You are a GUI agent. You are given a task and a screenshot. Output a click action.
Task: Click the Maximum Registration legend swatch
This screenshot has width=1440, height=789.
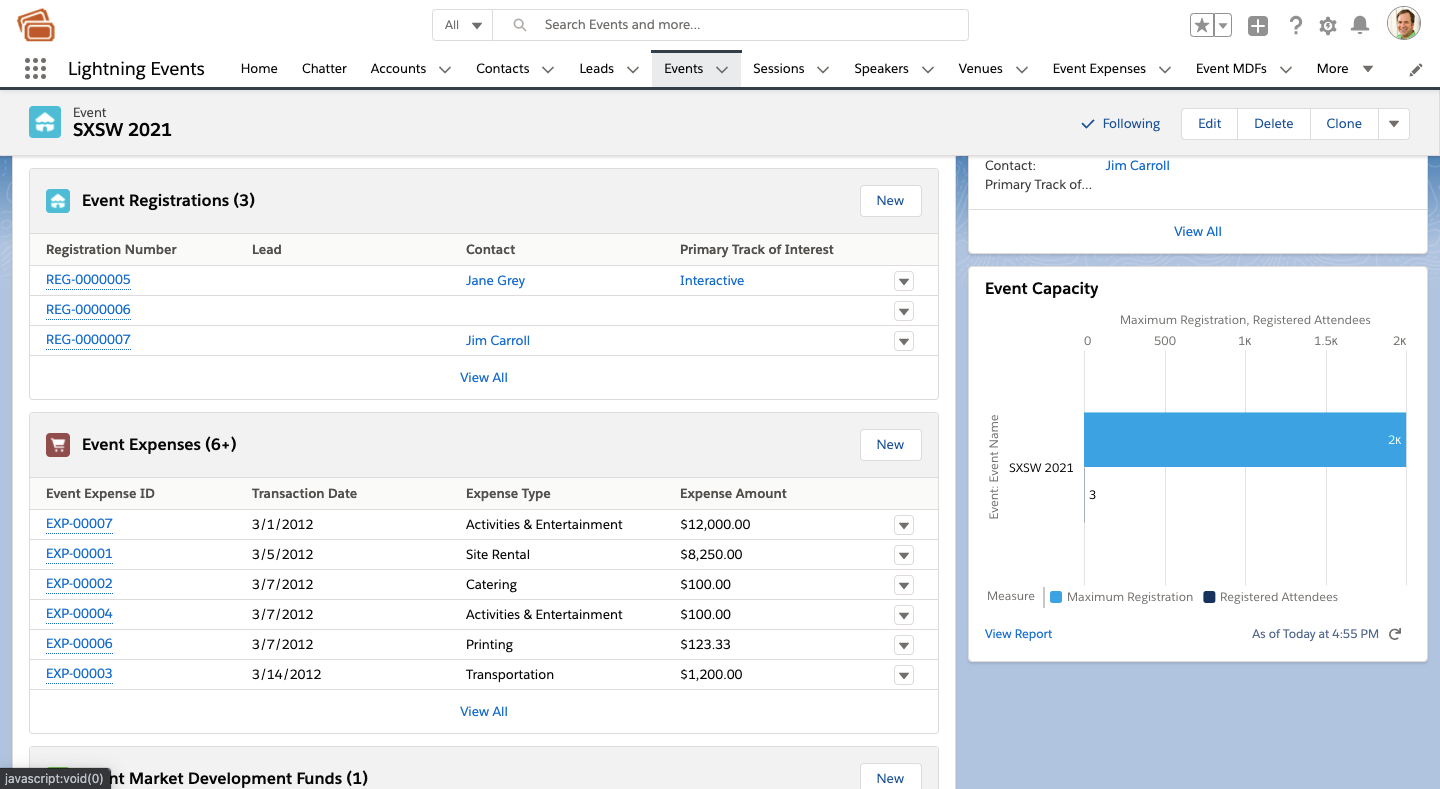coord(1056,597)
